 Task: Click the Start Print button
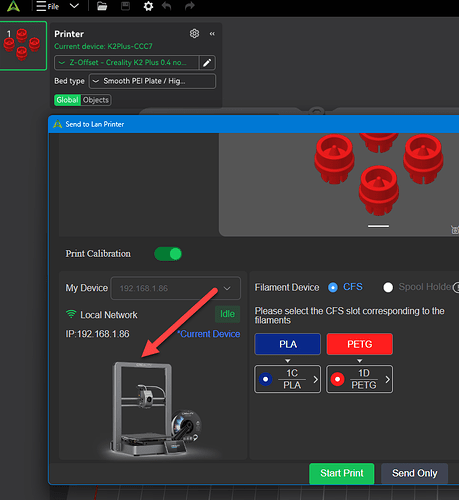click(342, 473)
